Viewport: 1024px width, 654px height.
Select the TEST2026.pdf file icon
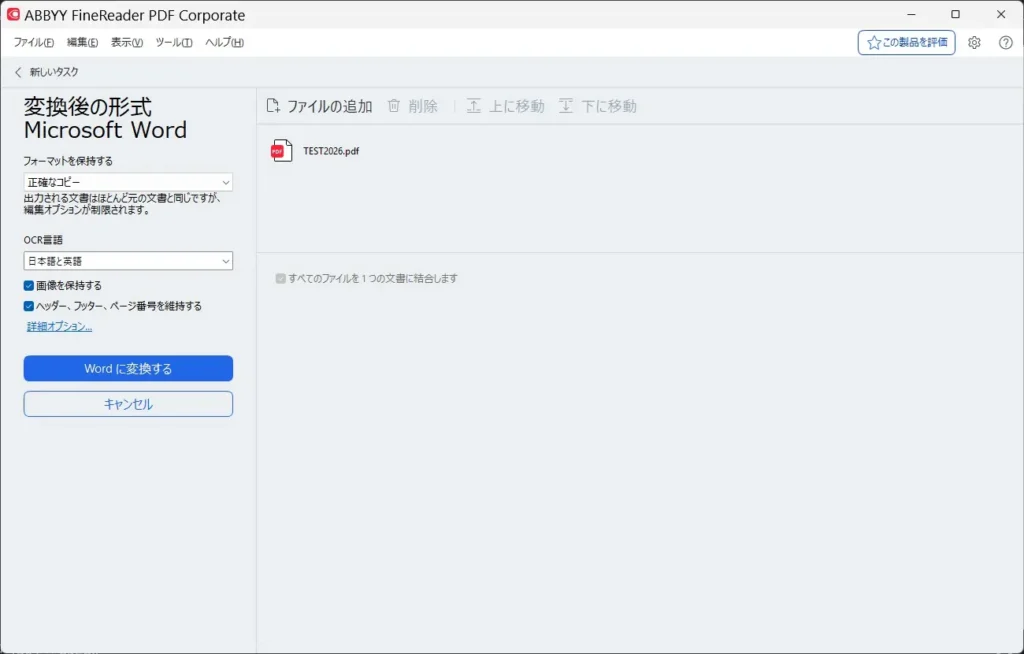point(281,151)
